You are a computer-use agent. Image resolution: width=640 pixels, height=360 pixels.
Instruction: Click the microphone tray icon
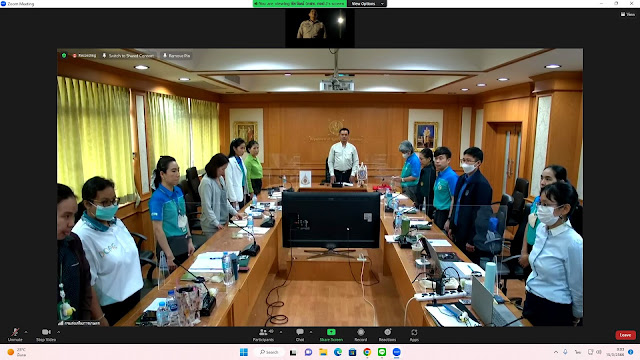(x=565, y=352)
